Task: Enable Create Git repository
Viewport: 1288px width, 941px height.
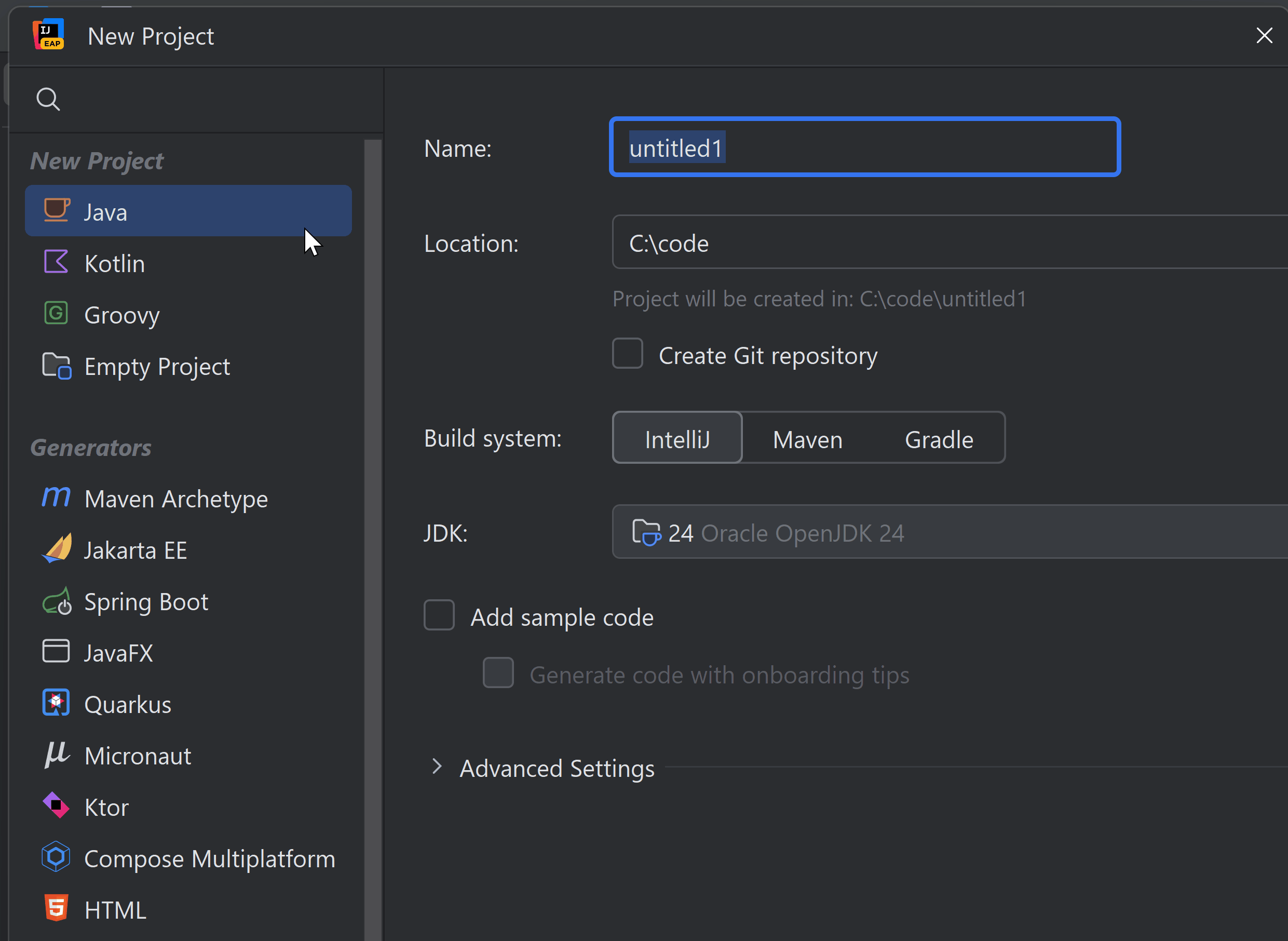Action: (x=627, y=354)
